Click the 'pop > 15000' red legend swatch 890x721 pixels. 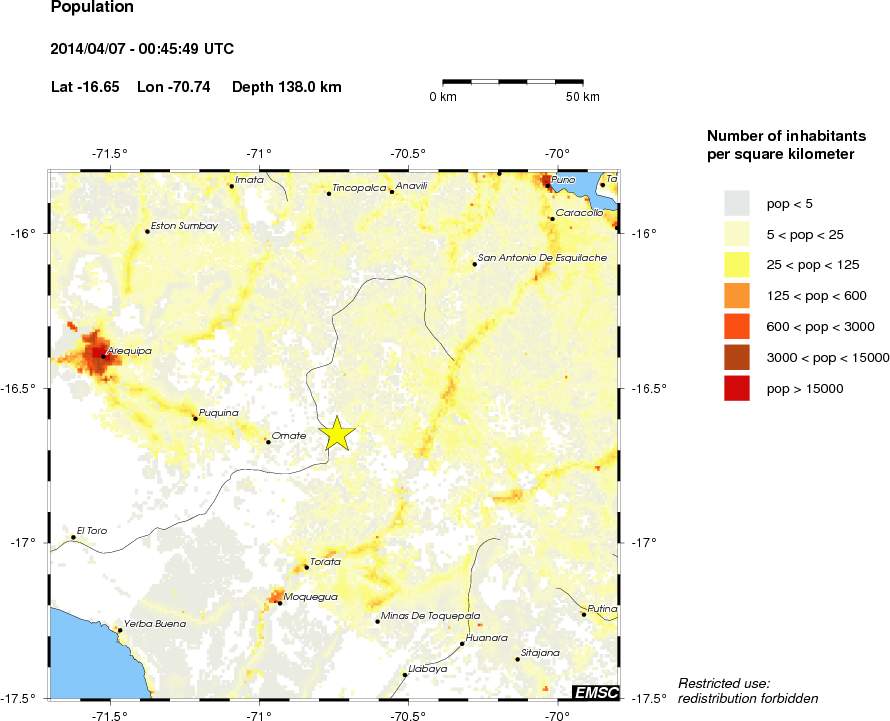[x=737, y=388]
